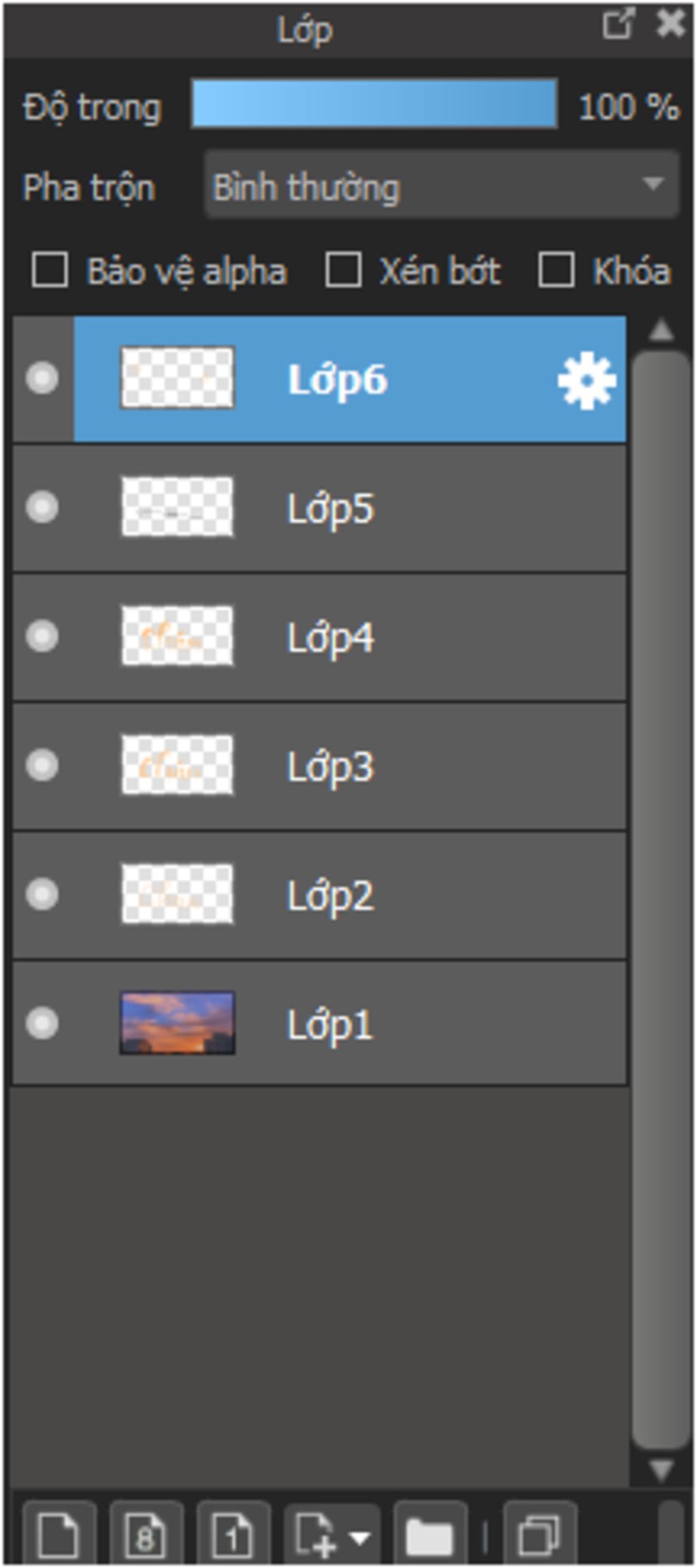Open Lớp6 layer settings gear
The width and height of the screenshot is (697, 1568).
pyautogui.click(x=587, y=380)
